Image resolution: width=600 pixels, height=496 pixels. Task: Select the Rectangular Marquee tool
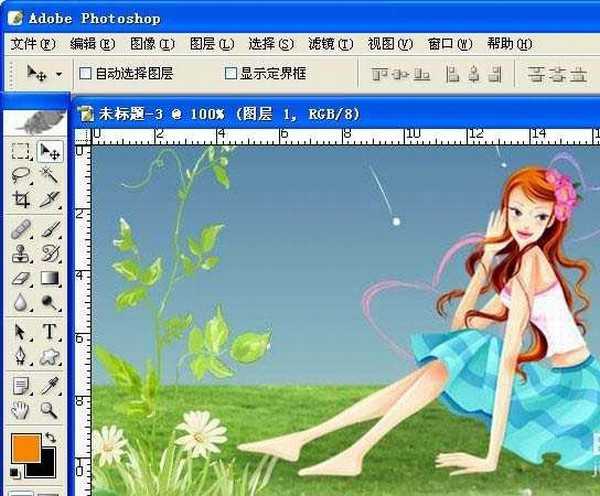[x=20, y=151]
